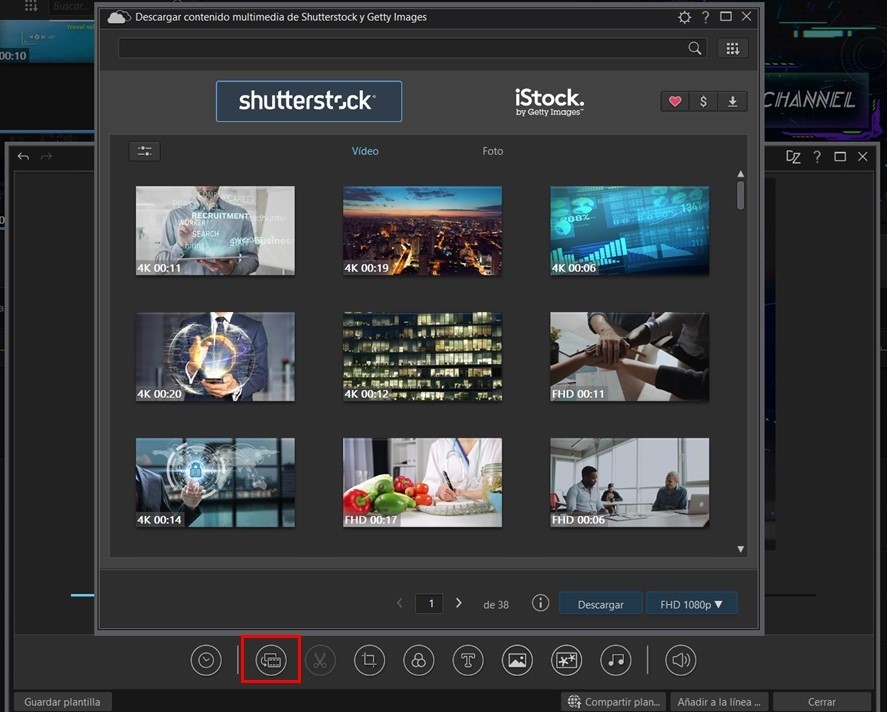Go to next results page arrow
This screenshot has width=889, height=712.
pyautogui.click(x=459, y=603)
